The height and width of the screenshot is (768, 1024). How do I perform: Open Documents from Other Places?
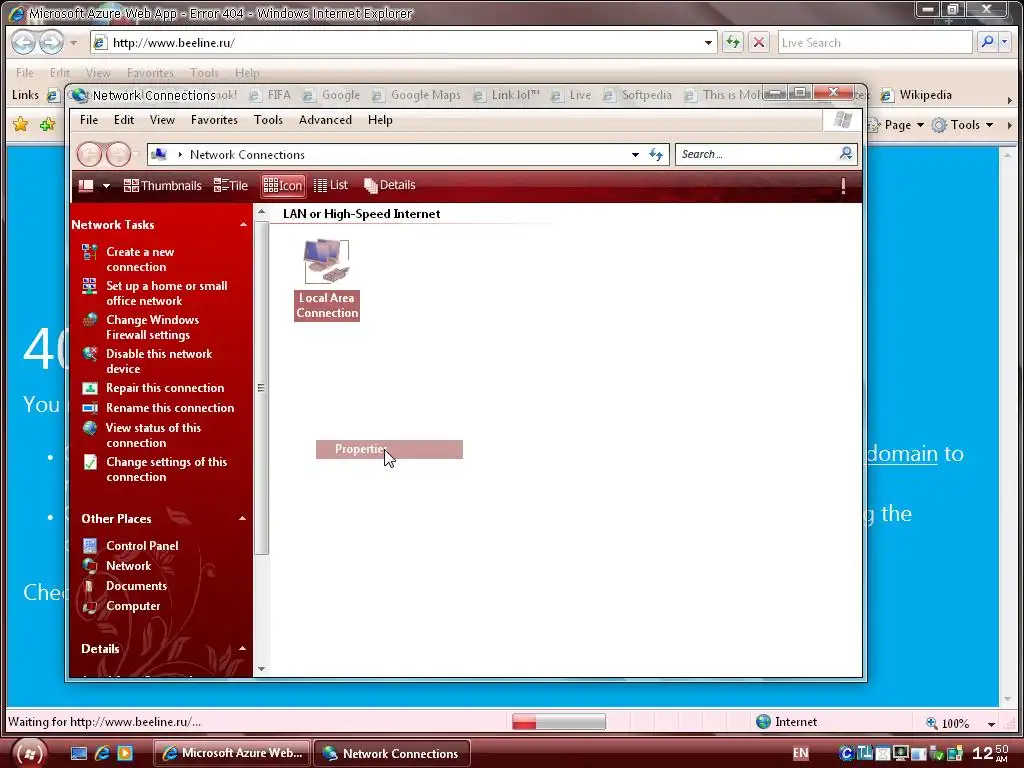[136, 586]
